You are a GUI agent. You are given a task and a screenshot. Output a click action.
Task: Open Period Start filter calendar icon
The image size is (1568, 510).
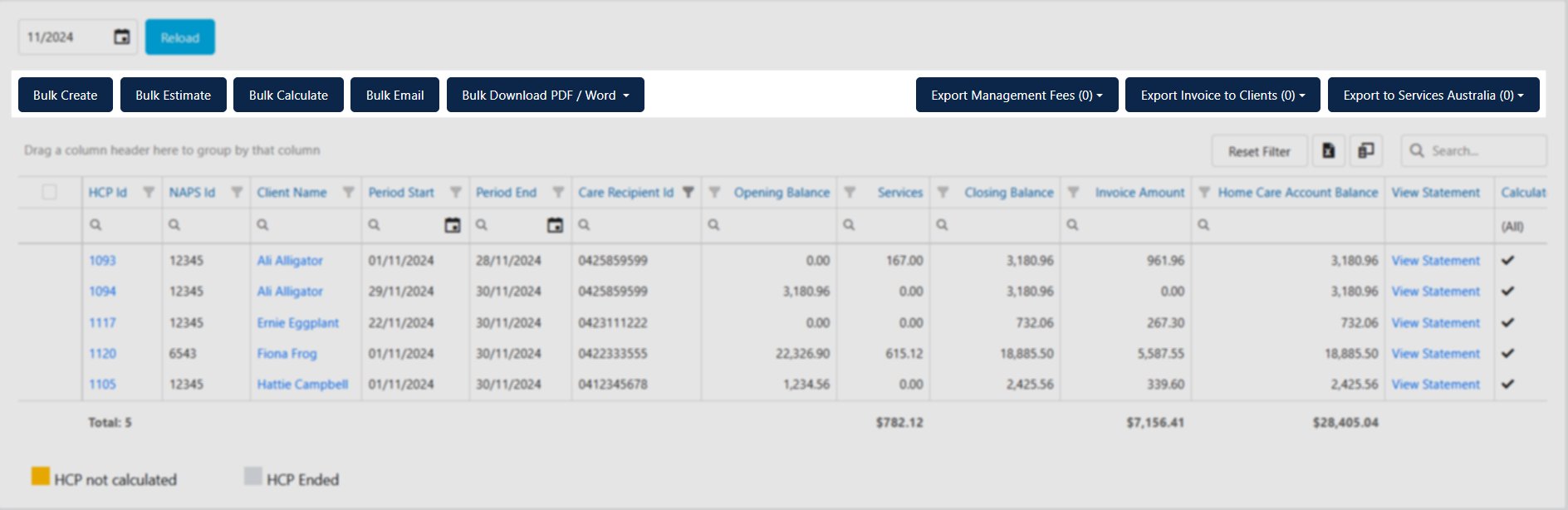click(x=453, y=224)
